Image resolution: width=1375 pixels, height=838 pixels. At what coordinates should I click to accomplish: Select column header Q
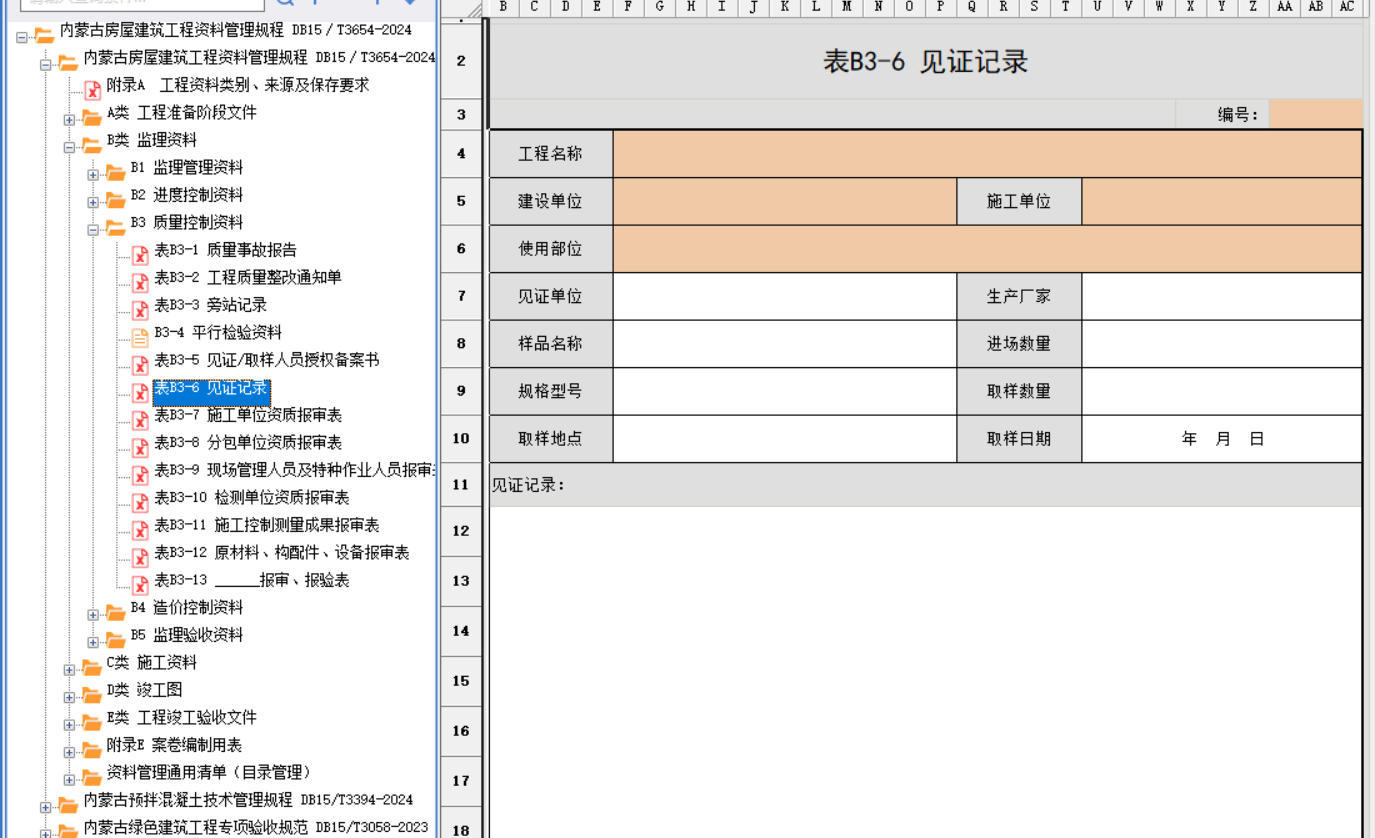(x=971, y=7)
